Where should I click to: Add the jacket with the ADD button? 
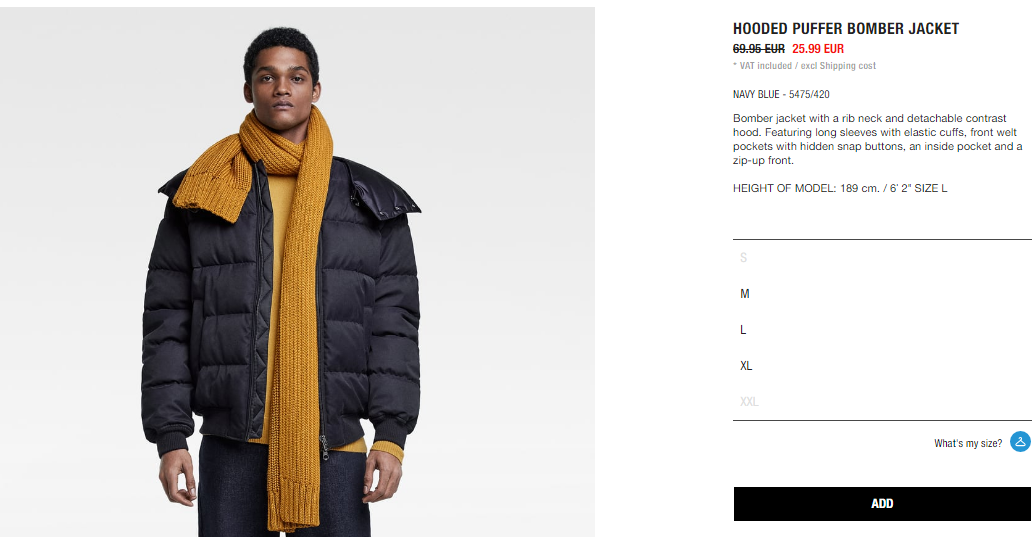point(882,504)
